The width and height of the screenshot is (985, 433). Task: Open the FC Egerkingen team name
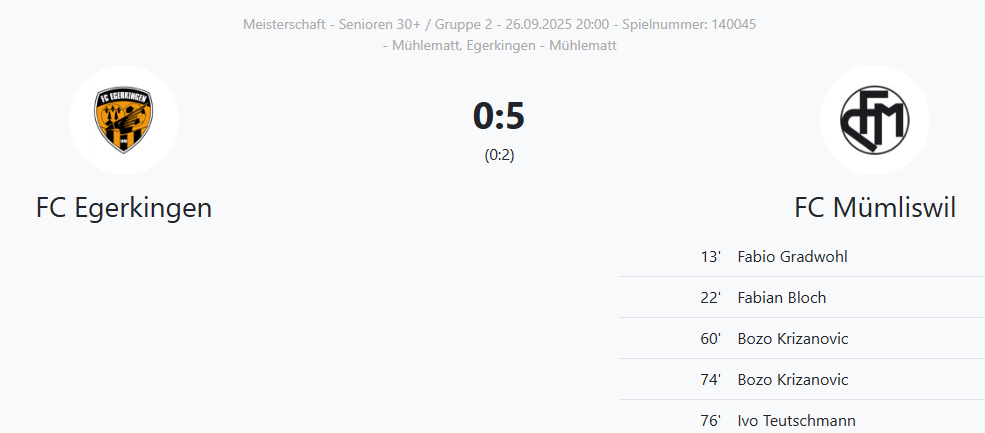tap(124, 208)
